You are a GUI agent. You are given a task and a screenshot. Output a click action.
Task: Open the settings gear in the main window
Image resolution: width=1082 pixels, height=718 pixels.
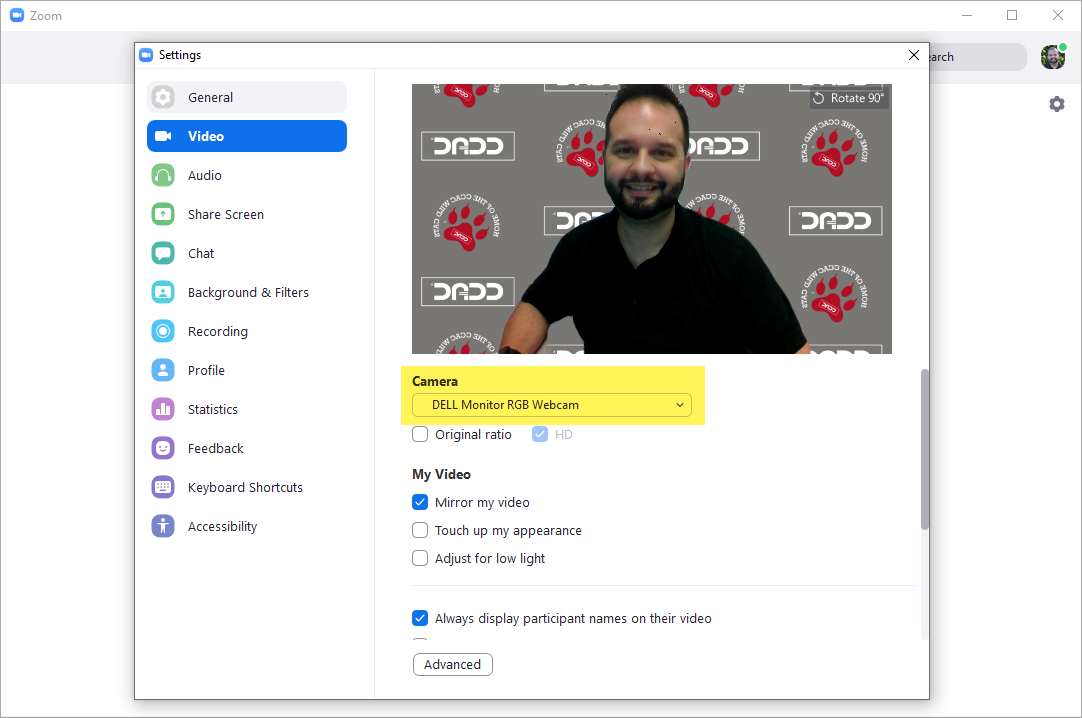point(1057,104)
